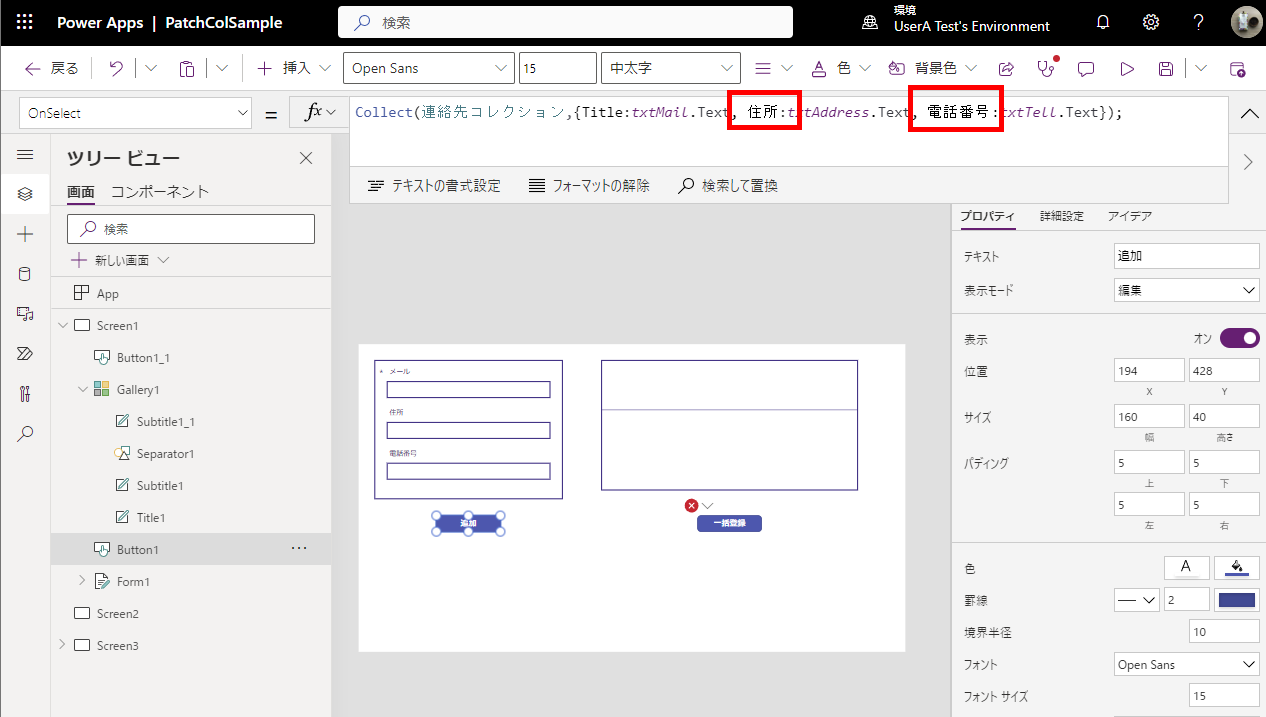The image size is (1266, 717).
Task: Select the Insert (+) icon in left rail
Action: coord(24,234)
